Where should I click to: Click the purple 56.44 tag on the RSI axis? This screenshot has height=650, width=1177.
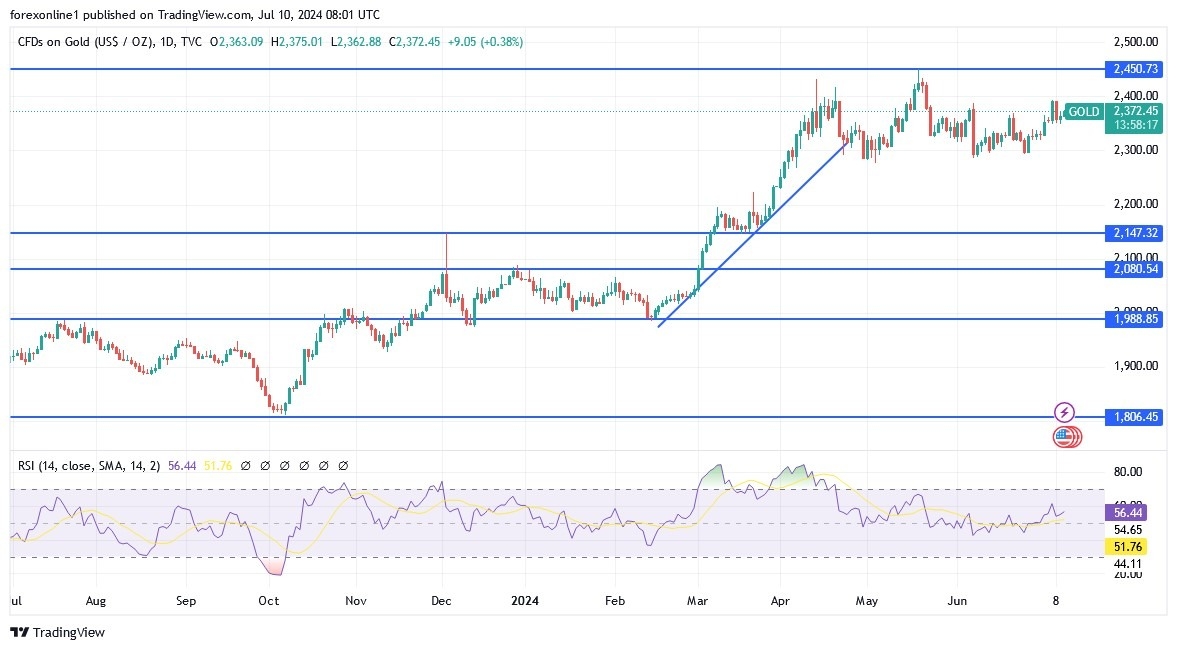coord(1127,513)
